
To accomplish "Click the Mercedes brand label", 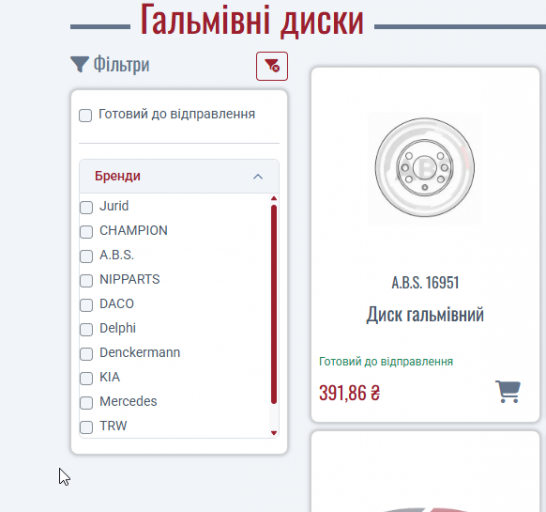I will 128,401.
